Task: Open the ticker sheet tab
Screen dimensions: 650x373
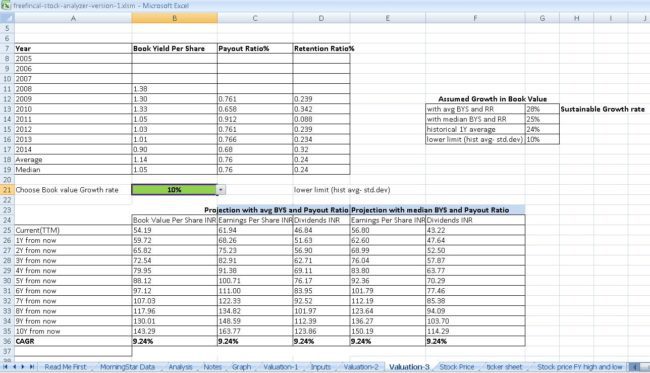Action: click(504, 367)
